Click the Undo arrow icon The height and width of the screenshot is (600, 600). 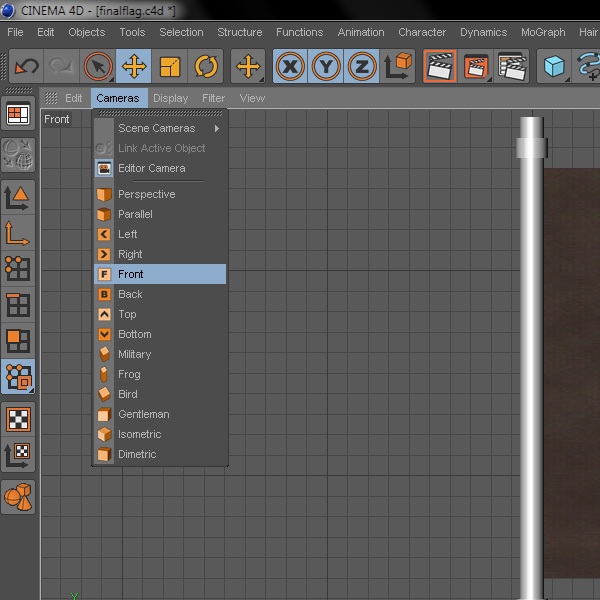tap(26, 66)
